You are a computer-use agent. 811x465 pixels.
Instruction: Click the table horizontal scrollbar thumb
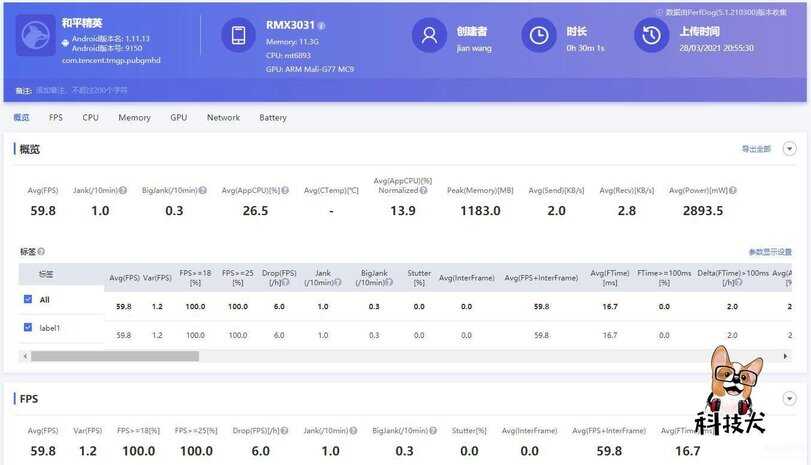tap(115, 356)
